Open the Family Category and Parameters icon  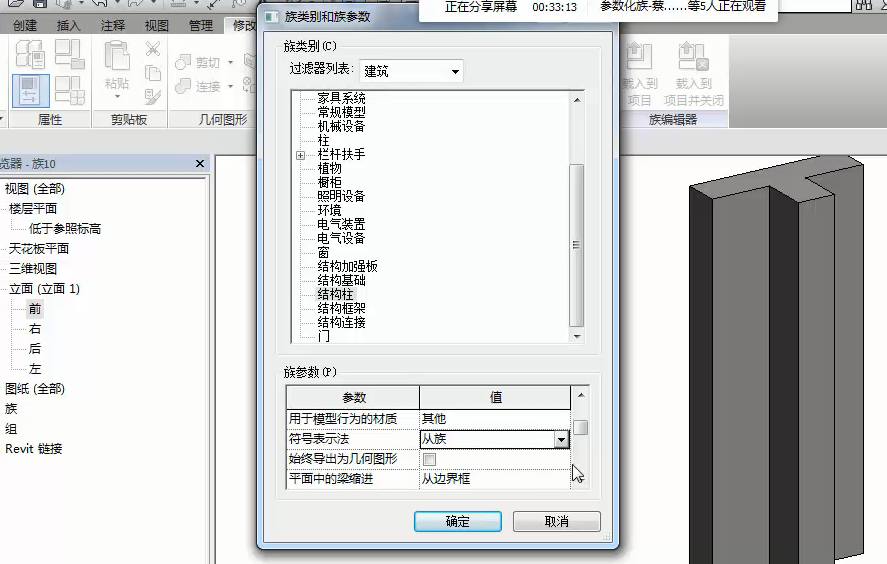pos(70,54)
